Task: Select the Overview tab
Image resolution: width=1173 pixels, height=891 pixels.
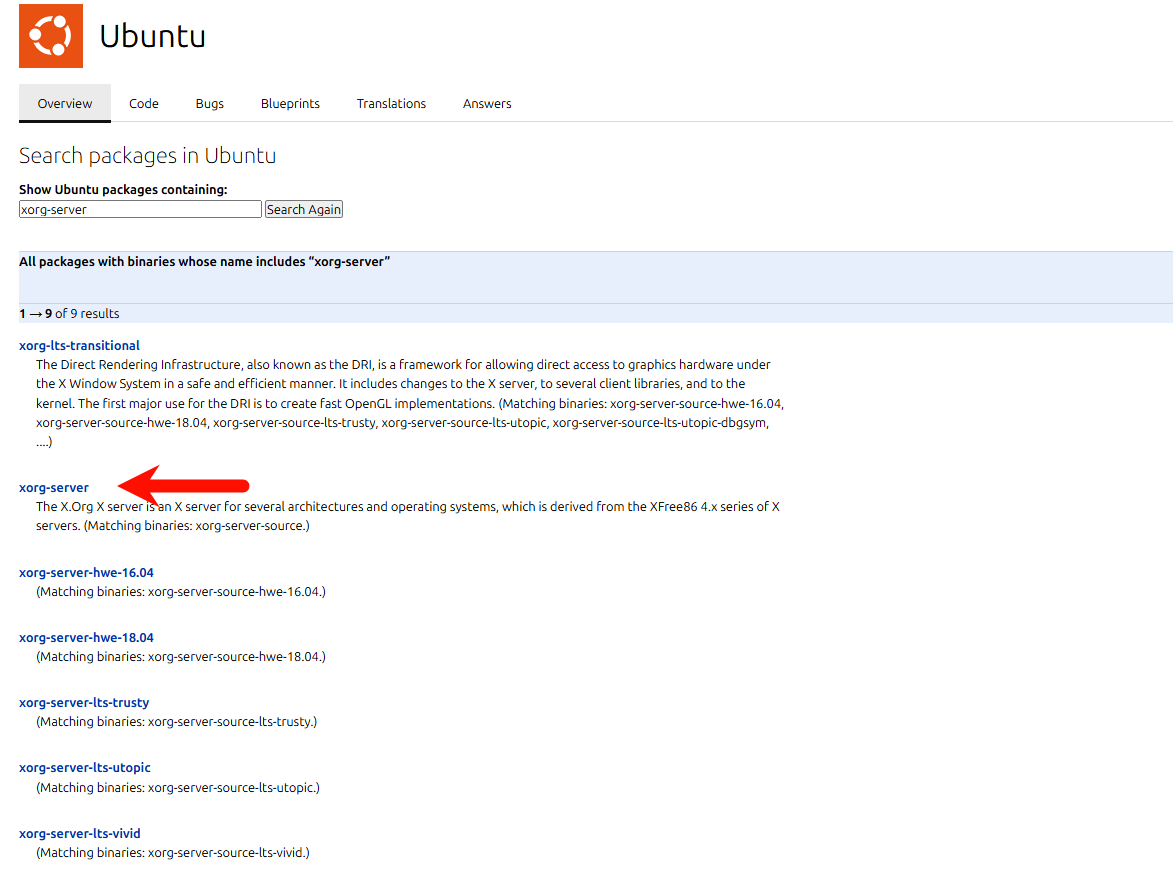Action: tap(65, 103)
